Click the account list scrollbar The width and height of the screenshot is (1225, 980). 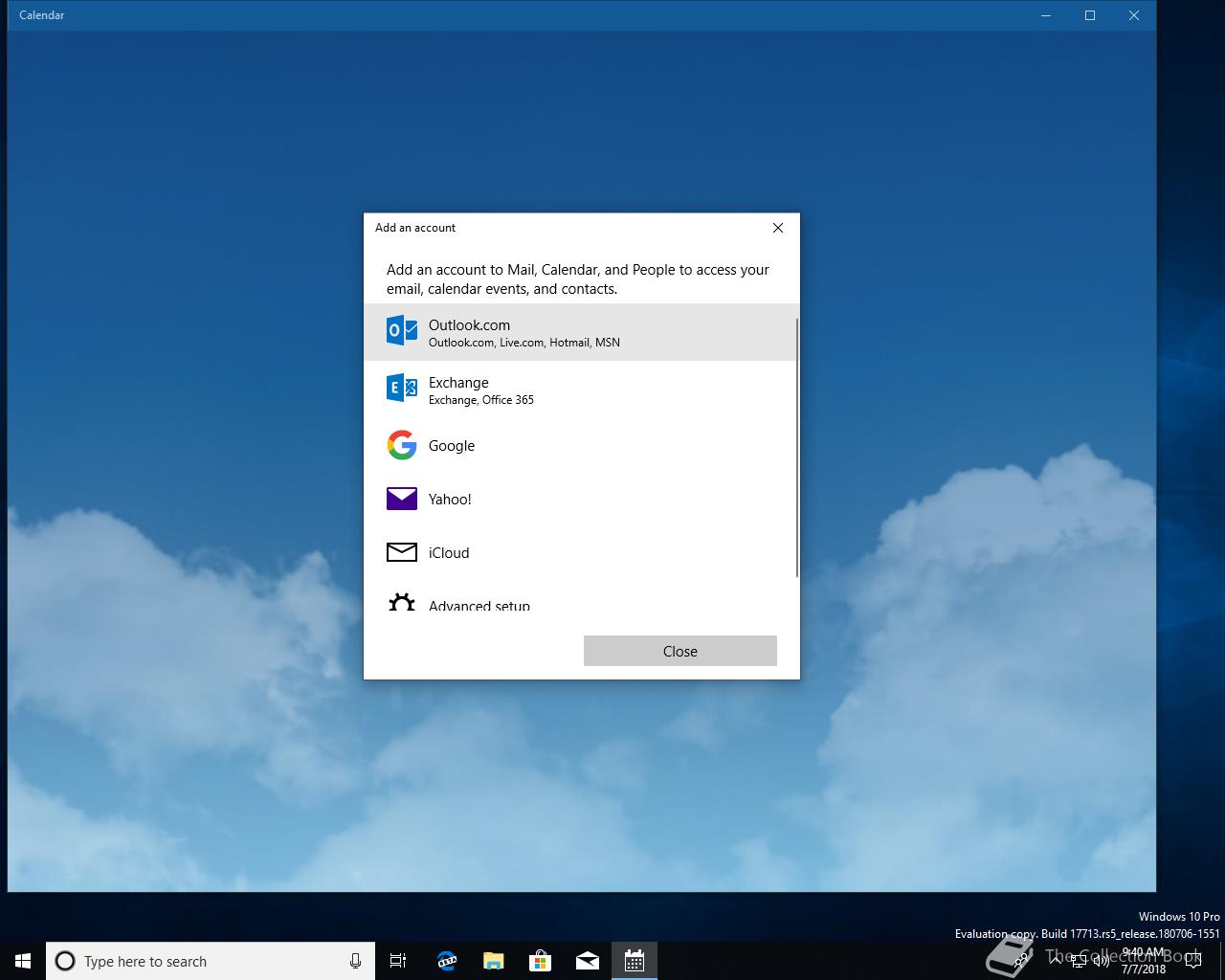coord(797,448)
